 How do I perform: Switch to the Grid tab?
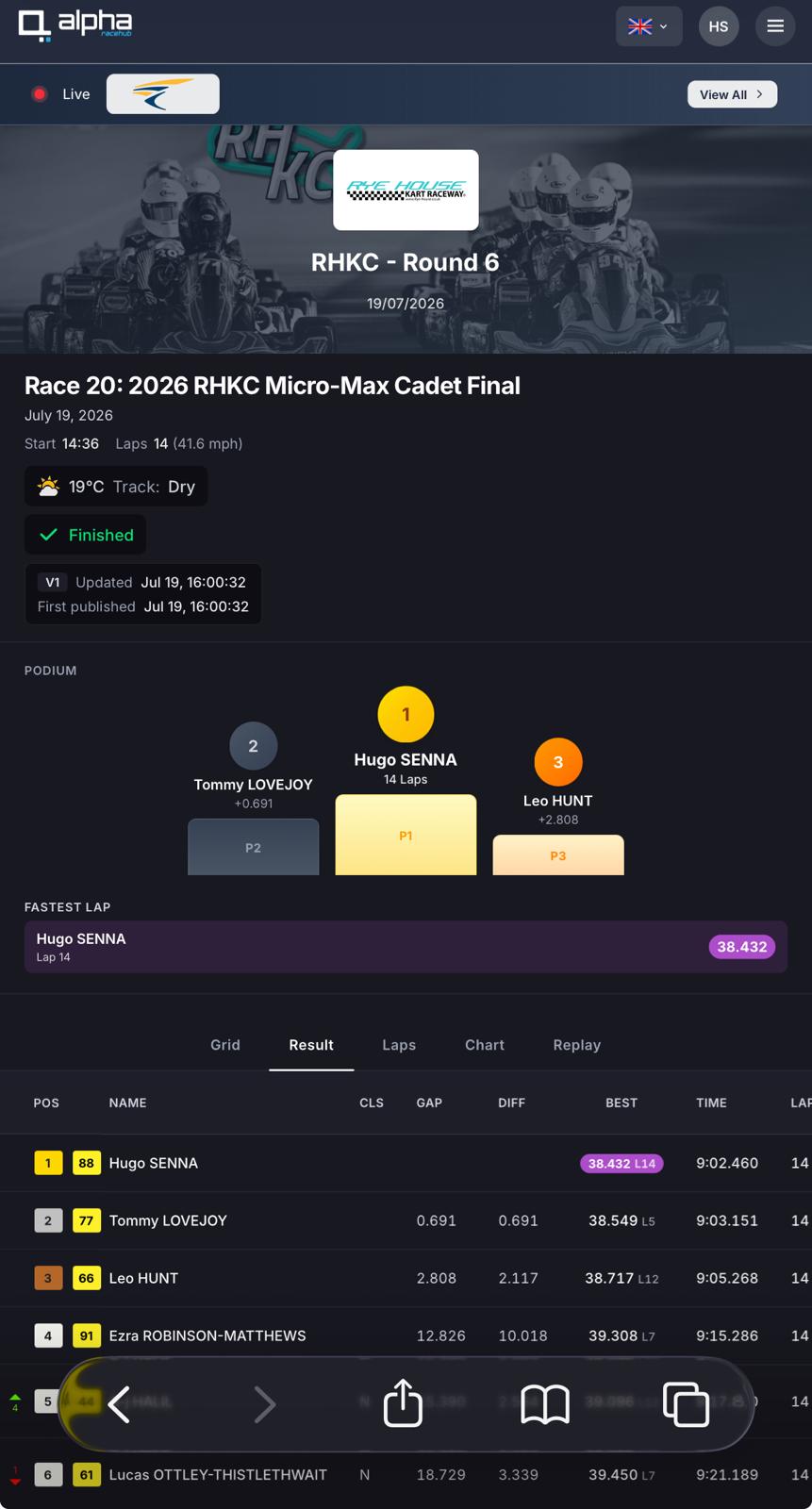(x=225, y=1045)
